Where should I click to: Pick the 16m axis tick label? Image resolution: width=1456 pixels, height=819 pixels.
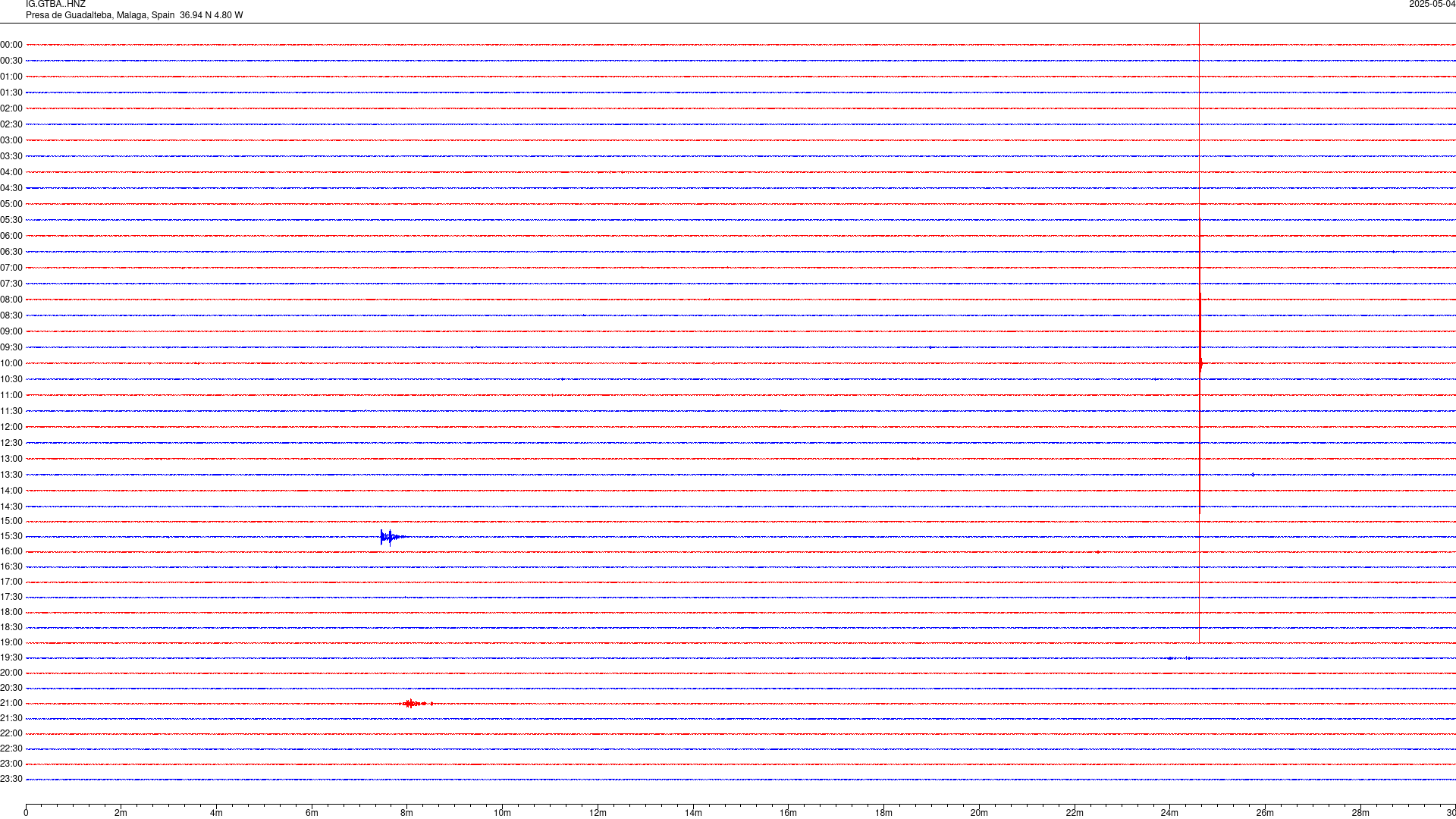(789, 813)
